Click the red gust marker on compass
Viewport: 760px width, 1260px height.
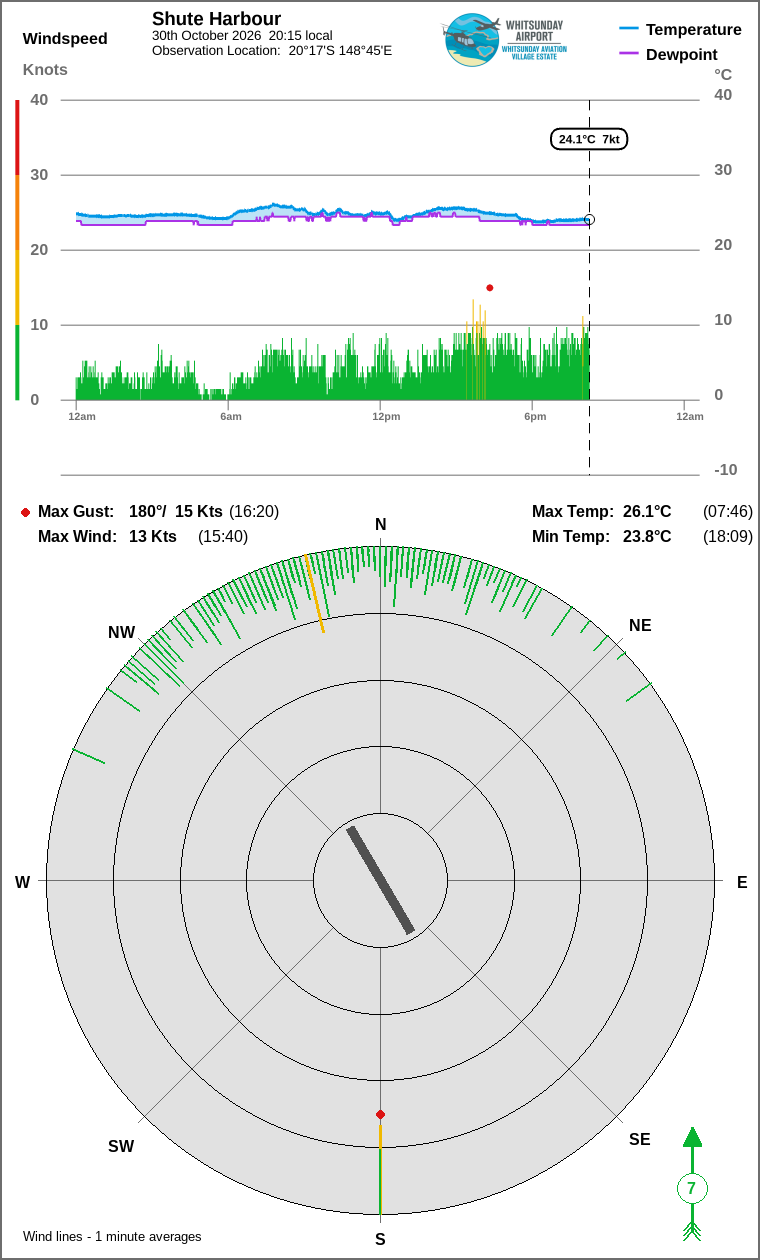pos(380,1114)
